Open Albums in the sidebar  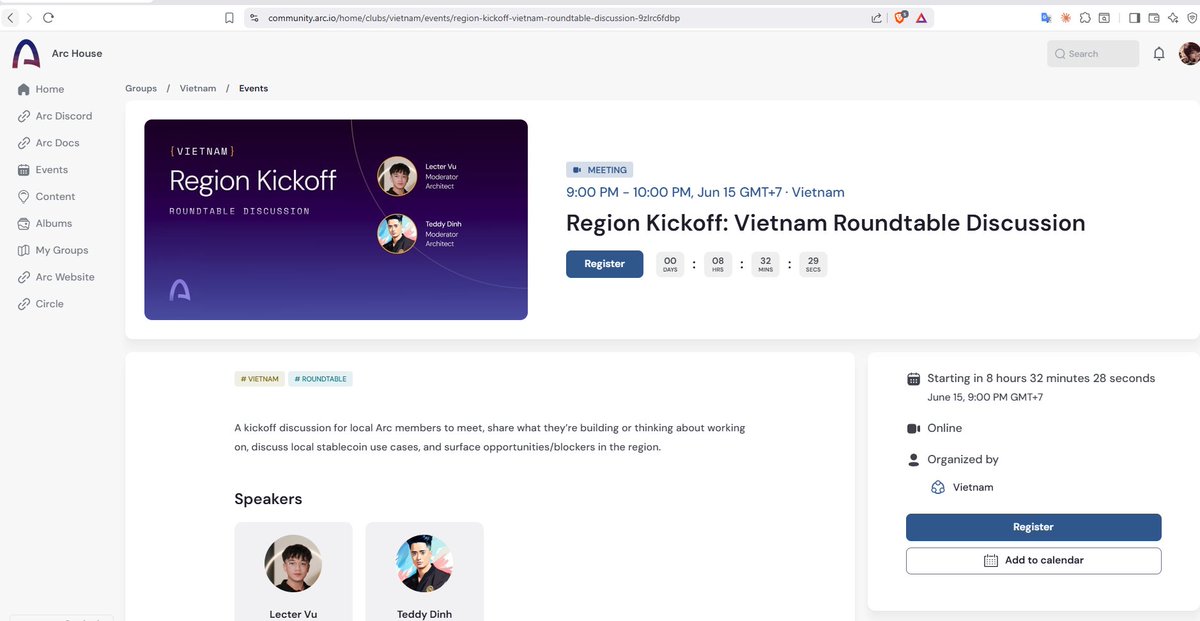(x=45, y=224)
